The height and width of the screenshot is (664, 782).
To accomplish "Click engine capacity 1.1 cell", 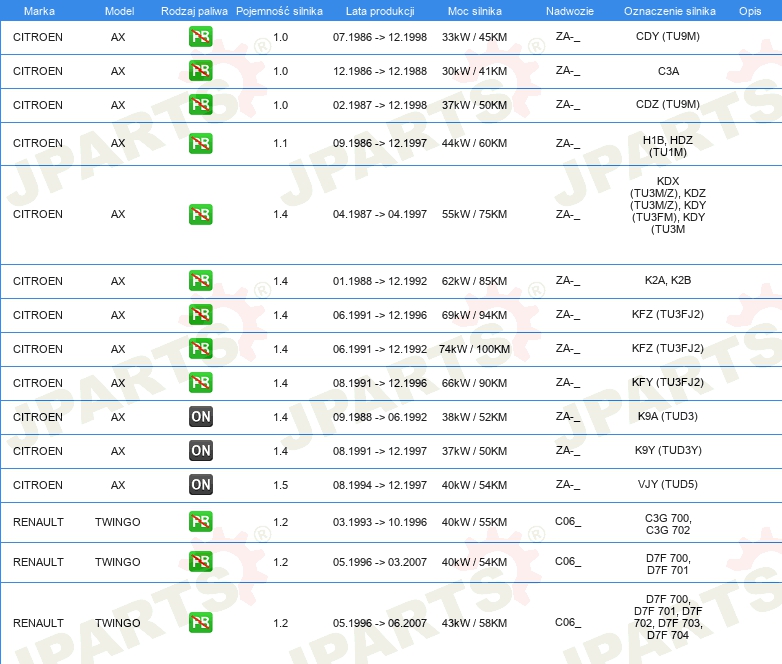I will tap(280, 143).
